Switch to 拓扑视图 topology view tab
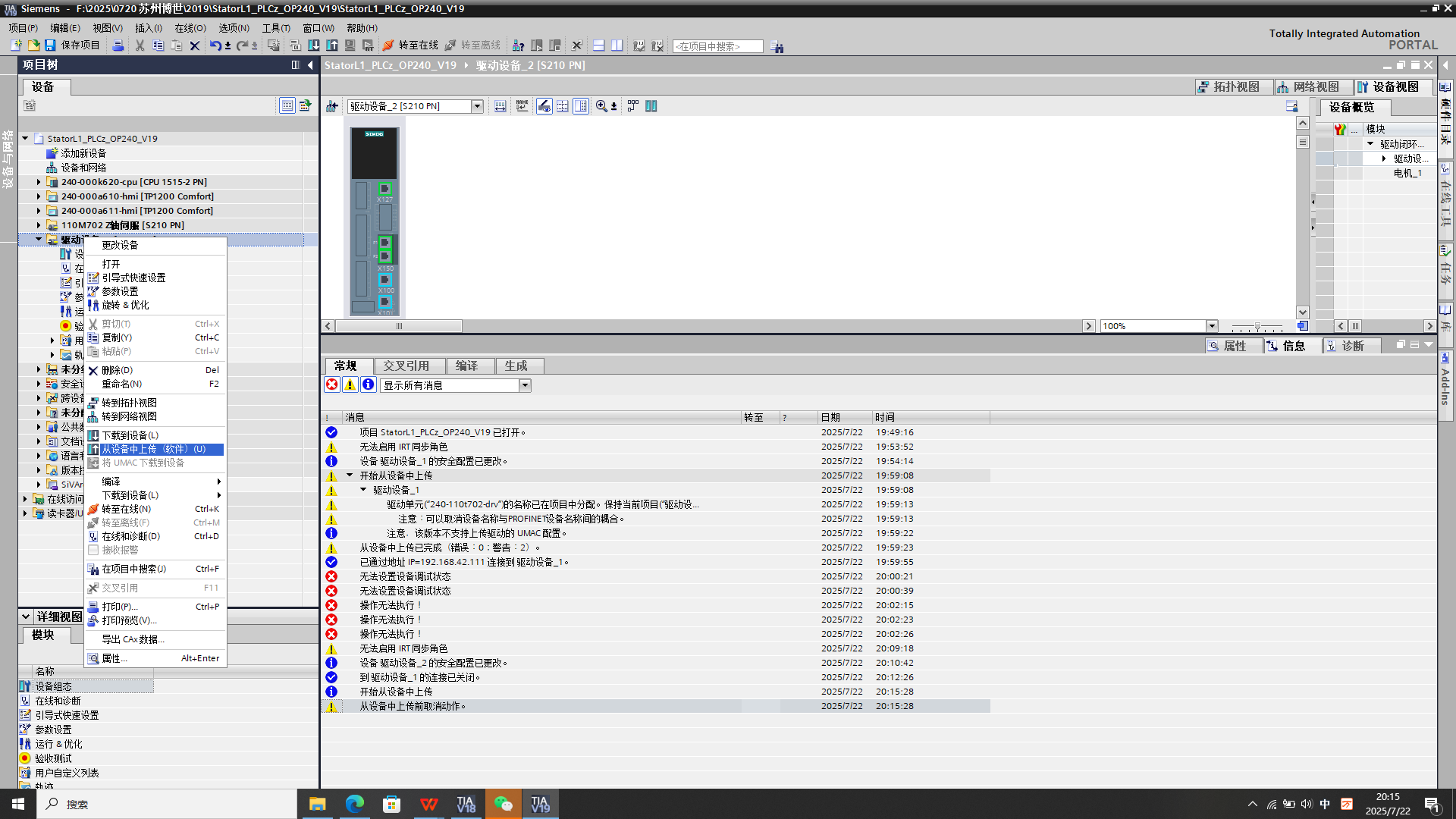The height and width of the screenshot is (819, 1456). coord(1234,87)
